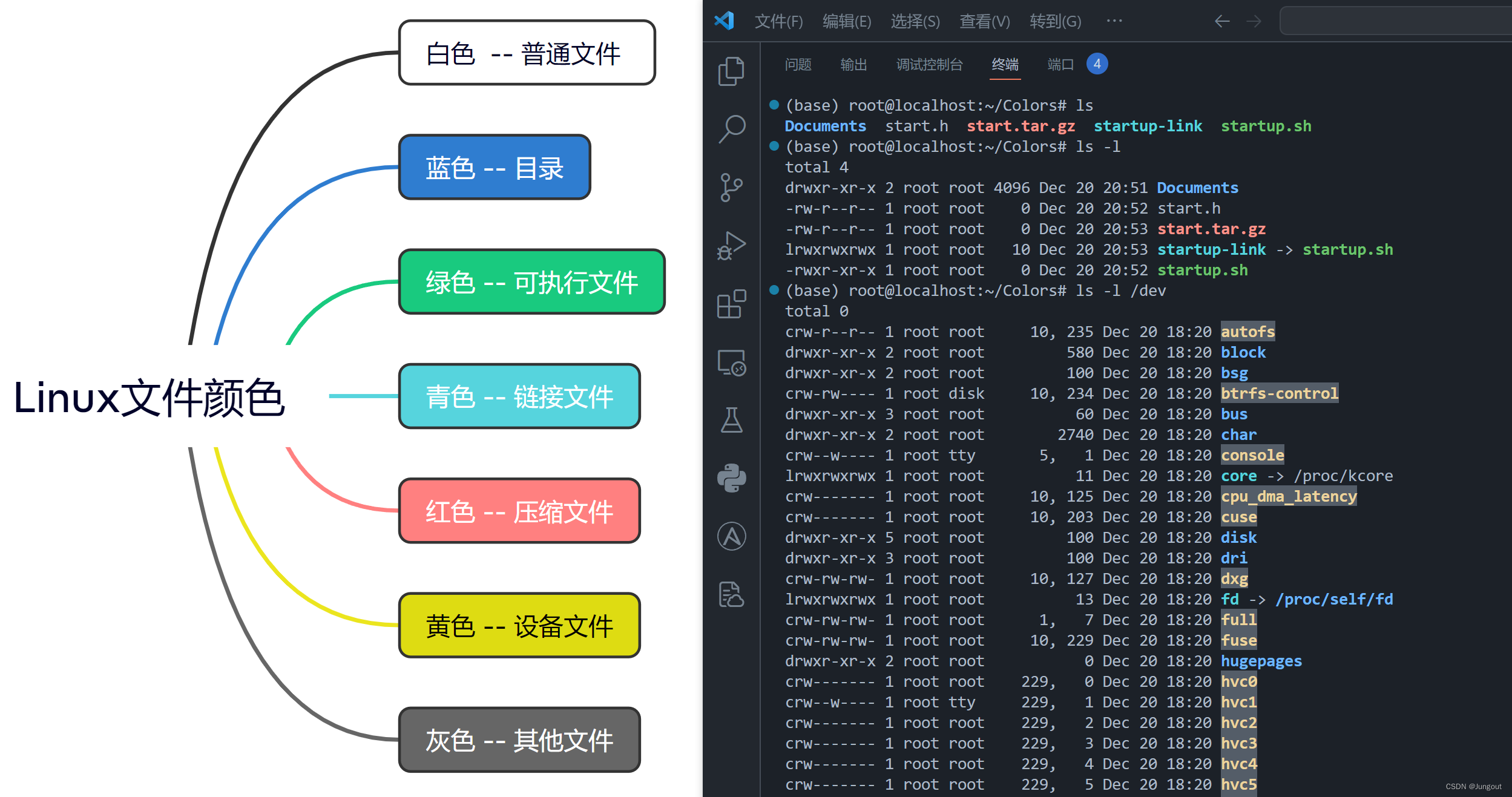
Task: Select the 灰色 -- 其他文件 node
Action: click(519, 739)
